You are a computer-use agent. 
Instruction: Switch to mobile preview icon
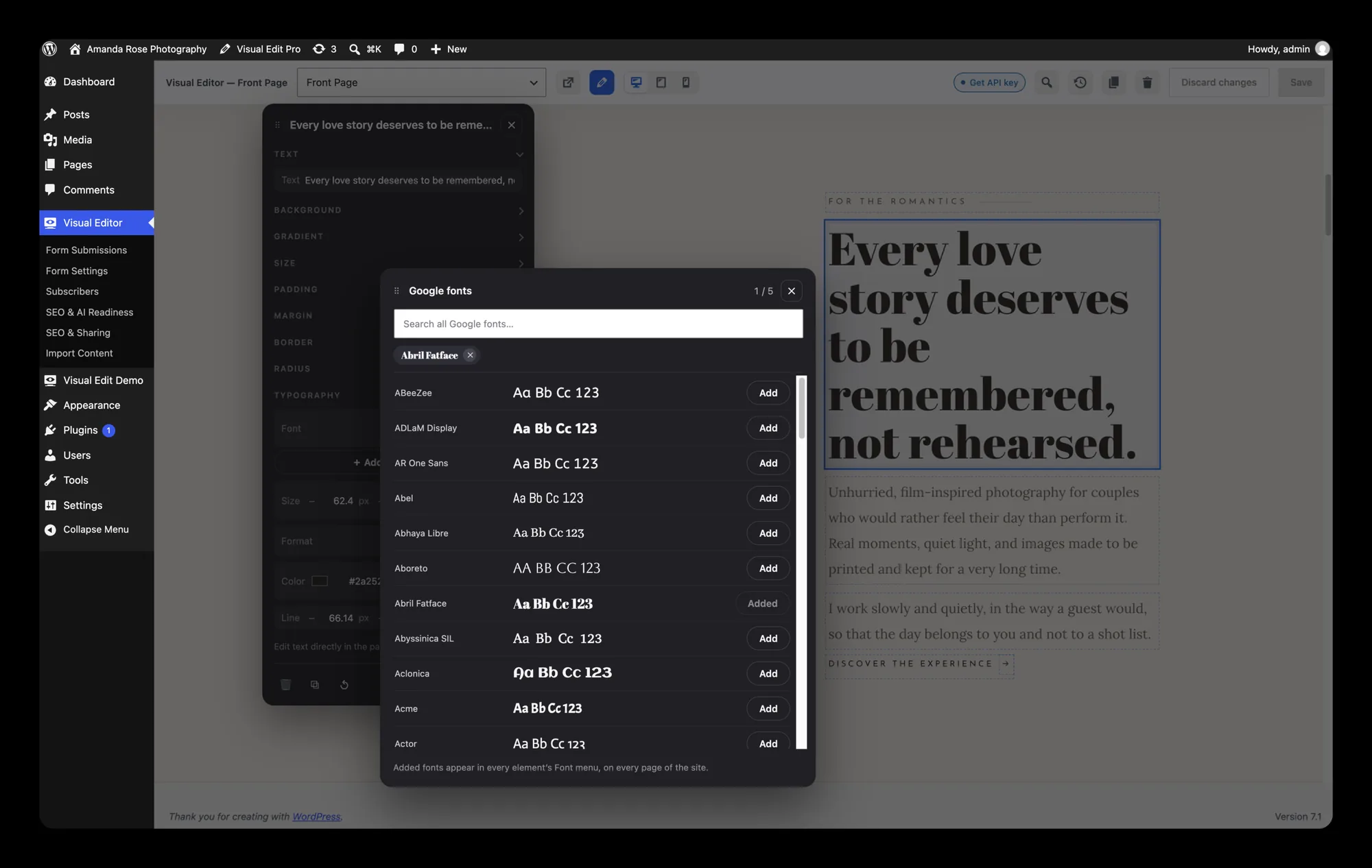[x=686, y=82]
